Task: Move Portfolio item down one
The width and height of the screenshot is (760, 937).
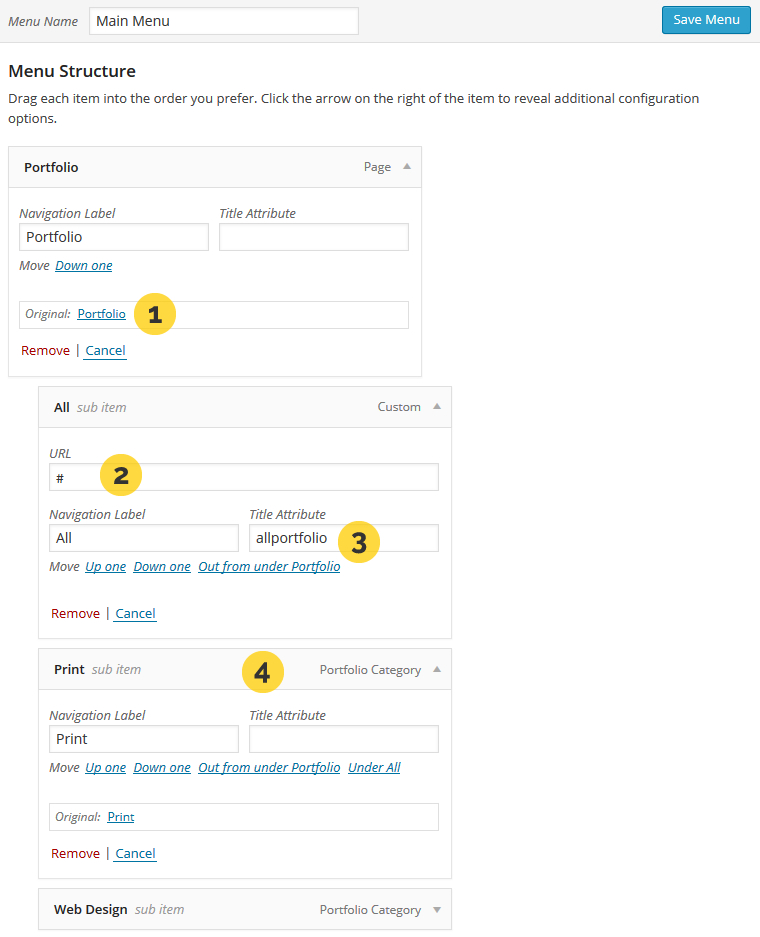Action: click(84, 266)
